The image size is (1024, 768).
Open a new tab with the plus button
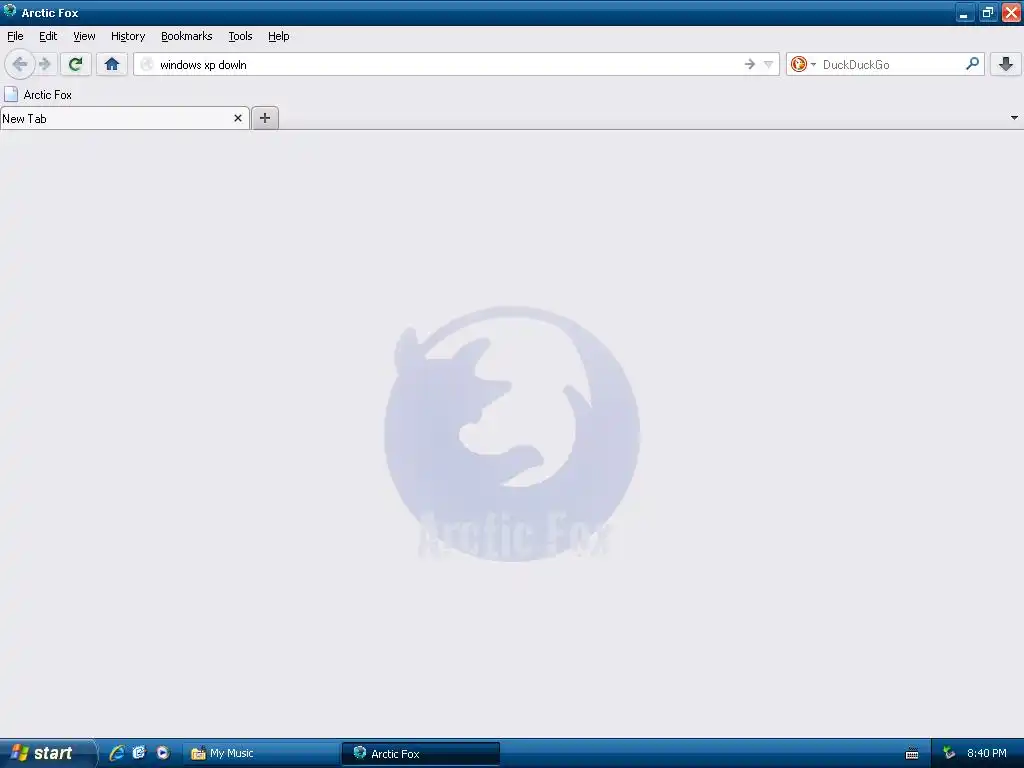(x=265, y=118)
